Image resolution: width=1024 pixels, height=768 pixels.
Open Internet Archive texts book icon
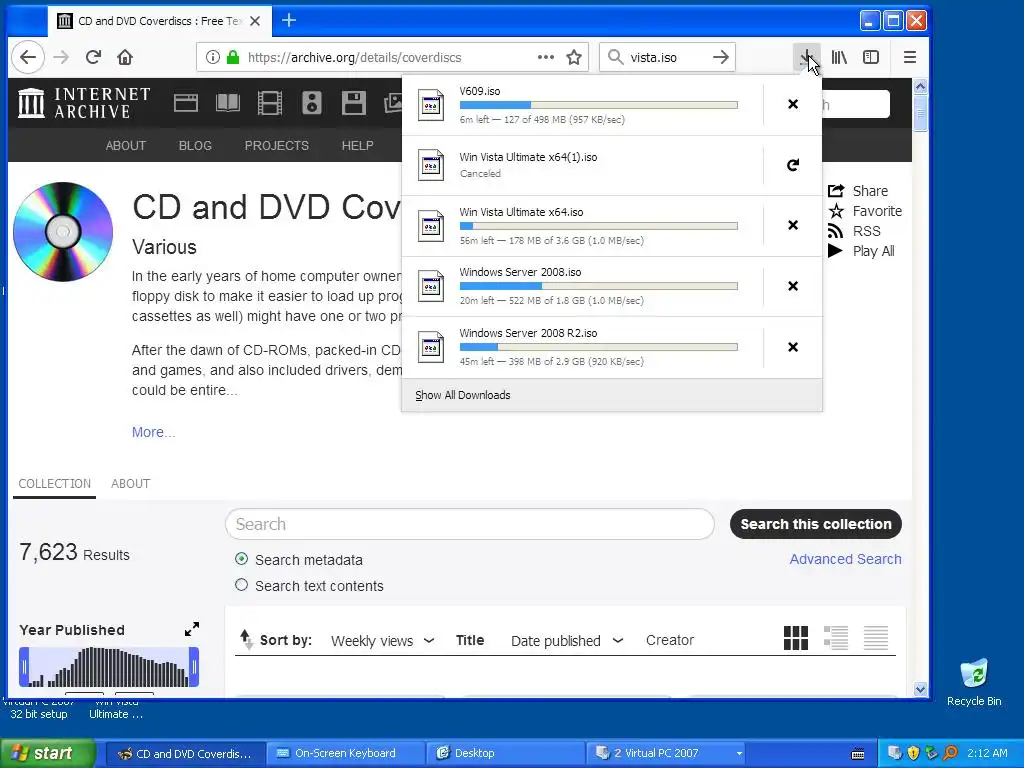[x=228, y=103]
